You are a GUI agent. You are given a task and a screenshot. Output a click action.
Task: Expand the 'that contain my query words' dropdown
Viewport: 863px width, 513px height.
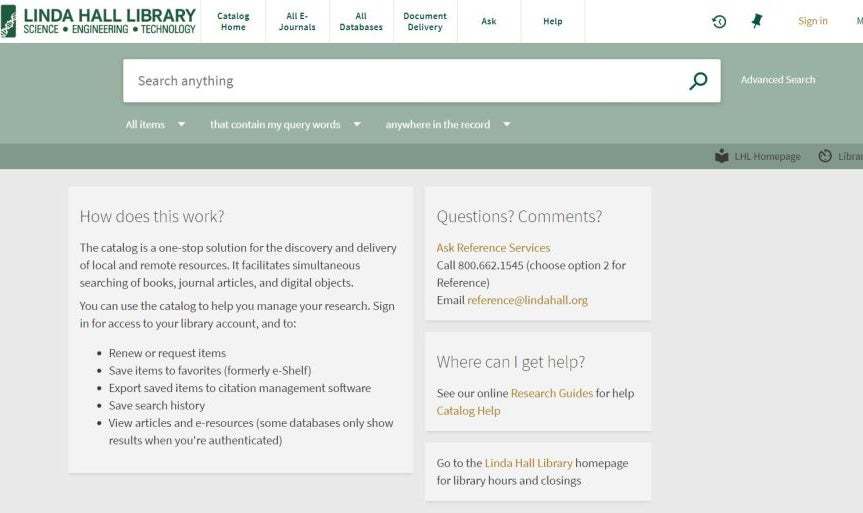click(x=285, y=124)
